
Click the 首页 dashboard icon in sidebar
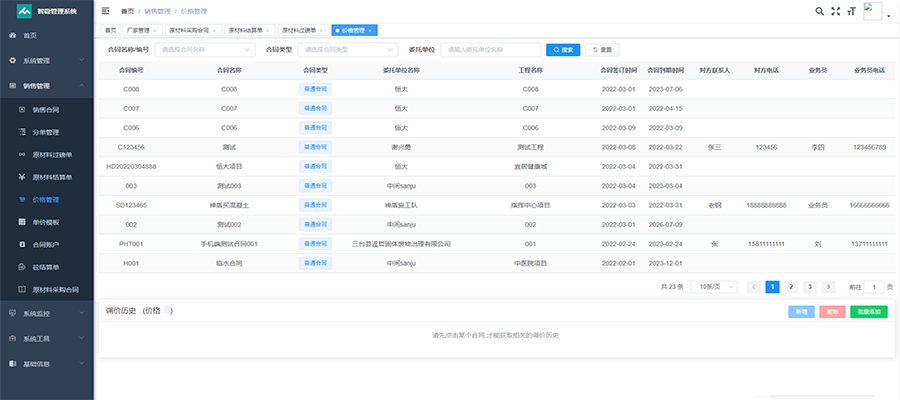[13, 36]
